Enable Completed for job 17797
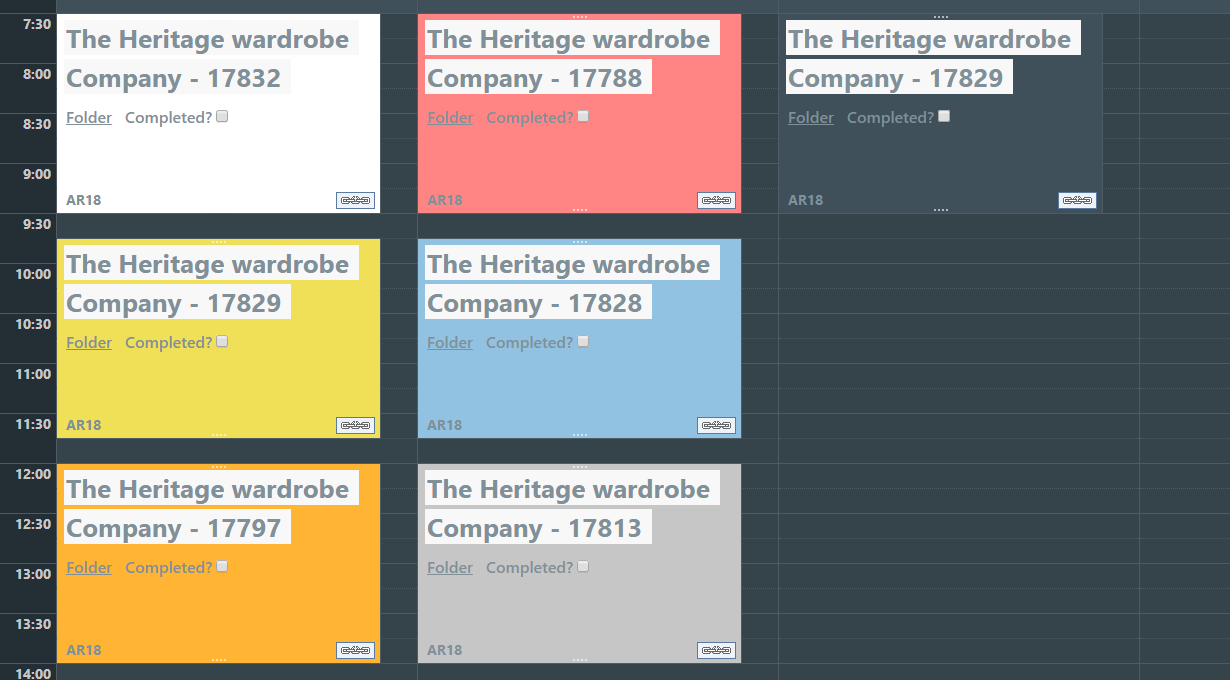Image resolution: width=1230 pixels, height=680 pixels. point(222,566)
